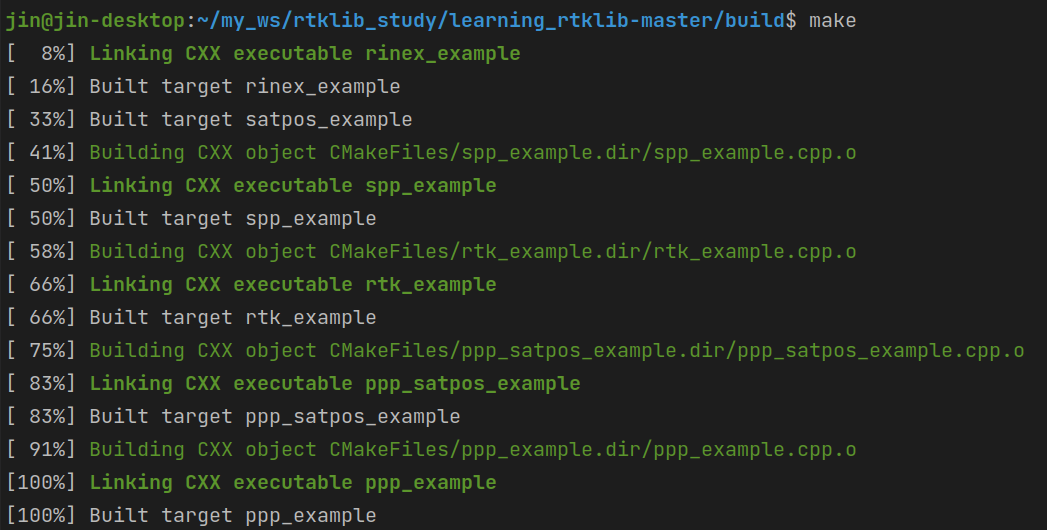Click the final 'Built target ppp_example' line
Viewport: 1047px width, 530px height.
233,515
